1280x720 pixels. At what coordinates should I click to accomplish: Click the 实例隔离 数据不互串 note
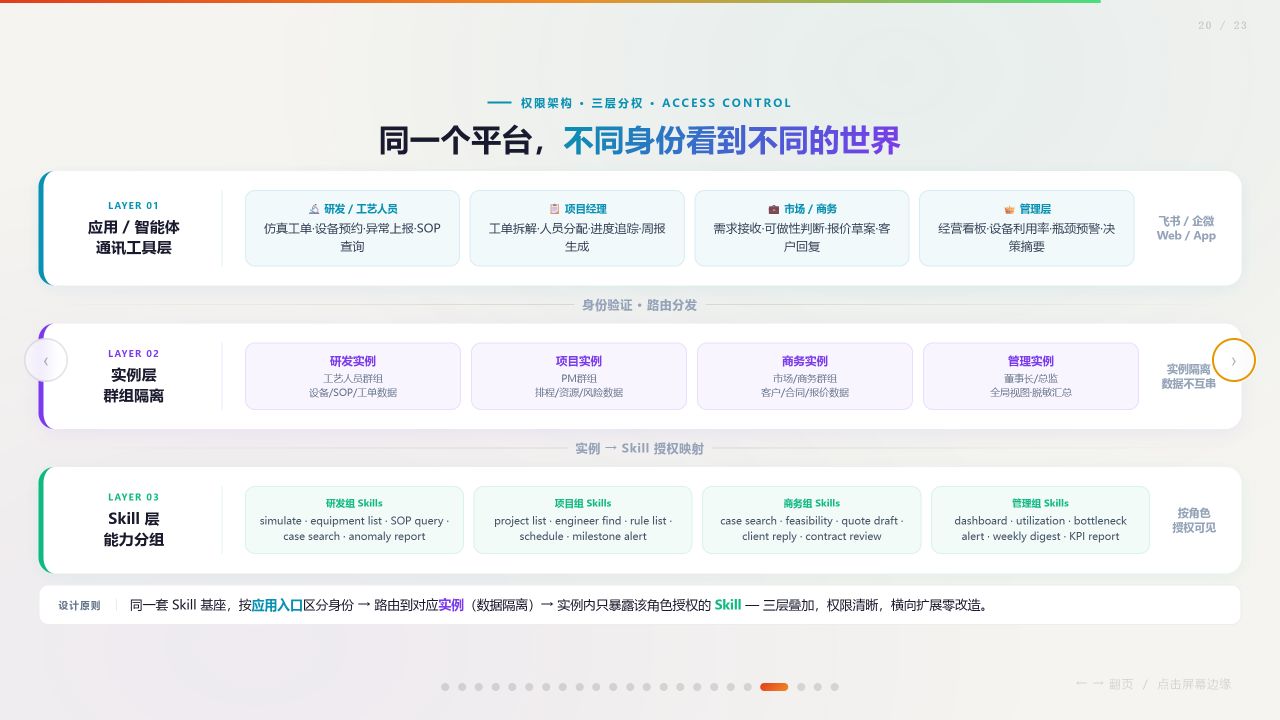[1188, 376]
